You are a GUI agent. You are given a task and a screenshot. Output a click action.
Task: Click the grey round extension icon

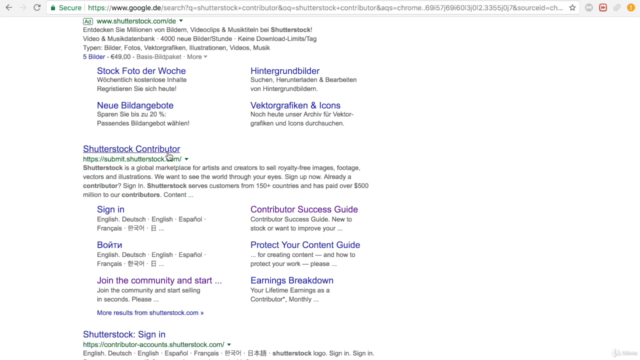point(589,7)
